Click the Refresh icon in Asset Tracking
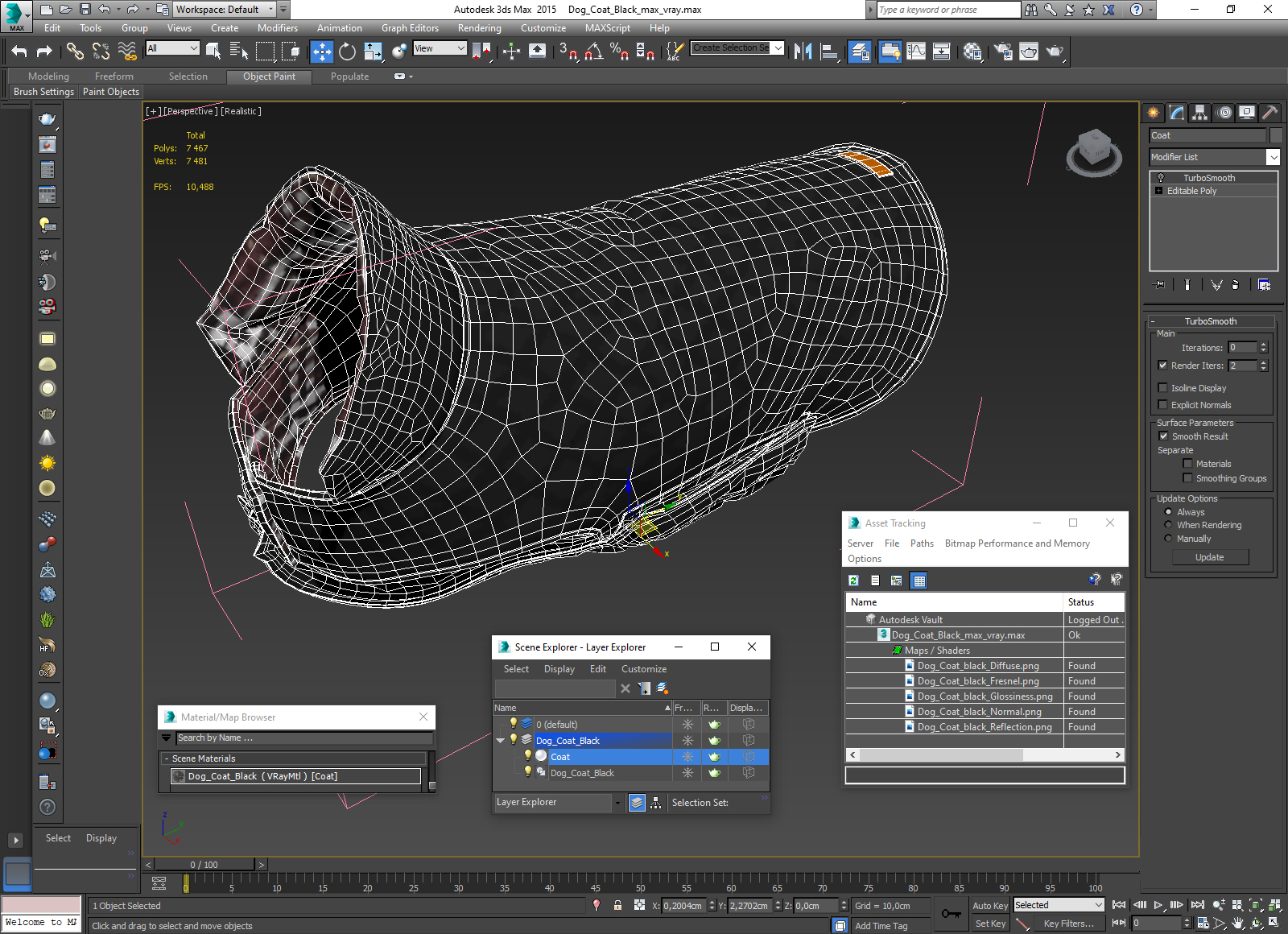Viewport: 1288px width, 934px height. 853,581
